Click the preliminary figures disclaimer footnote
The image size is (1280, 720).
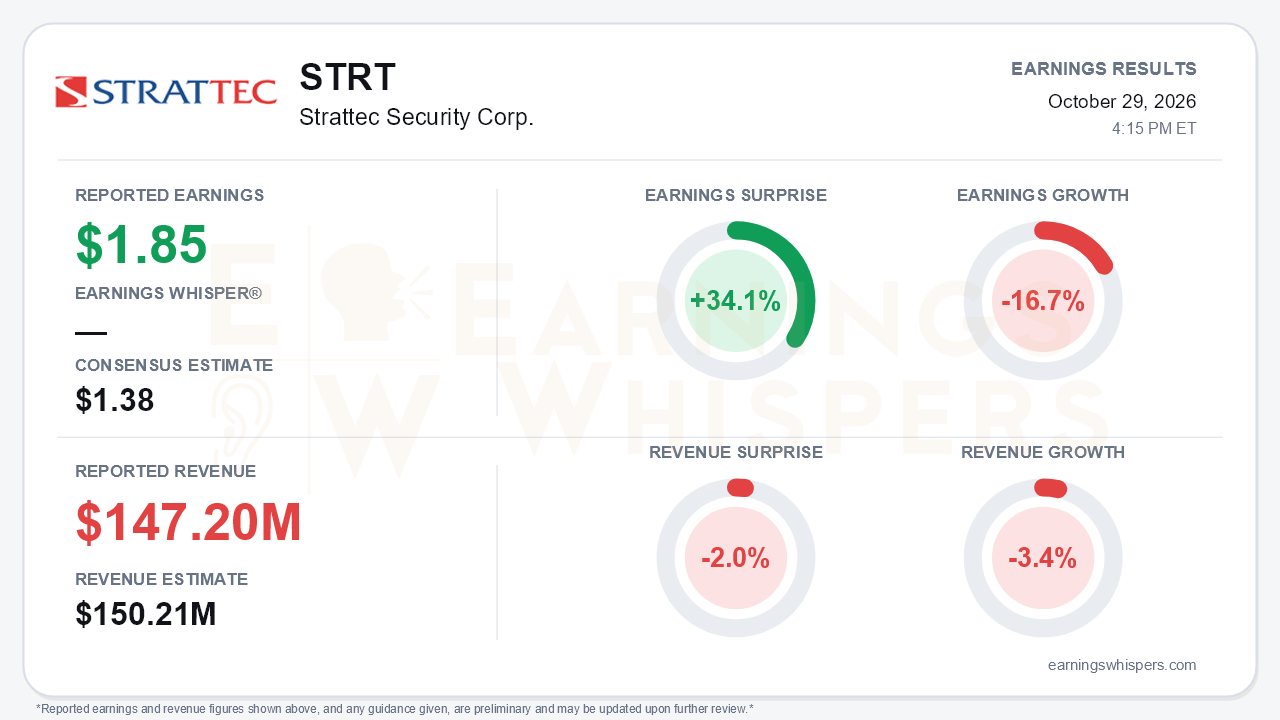395,709
